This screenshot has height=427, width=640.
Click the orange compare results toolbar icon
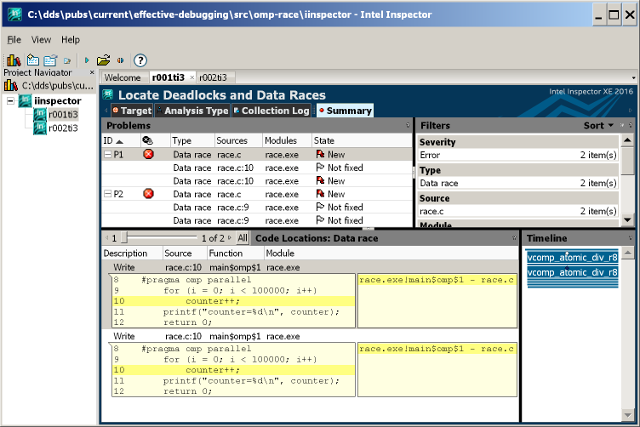(120, 60)
